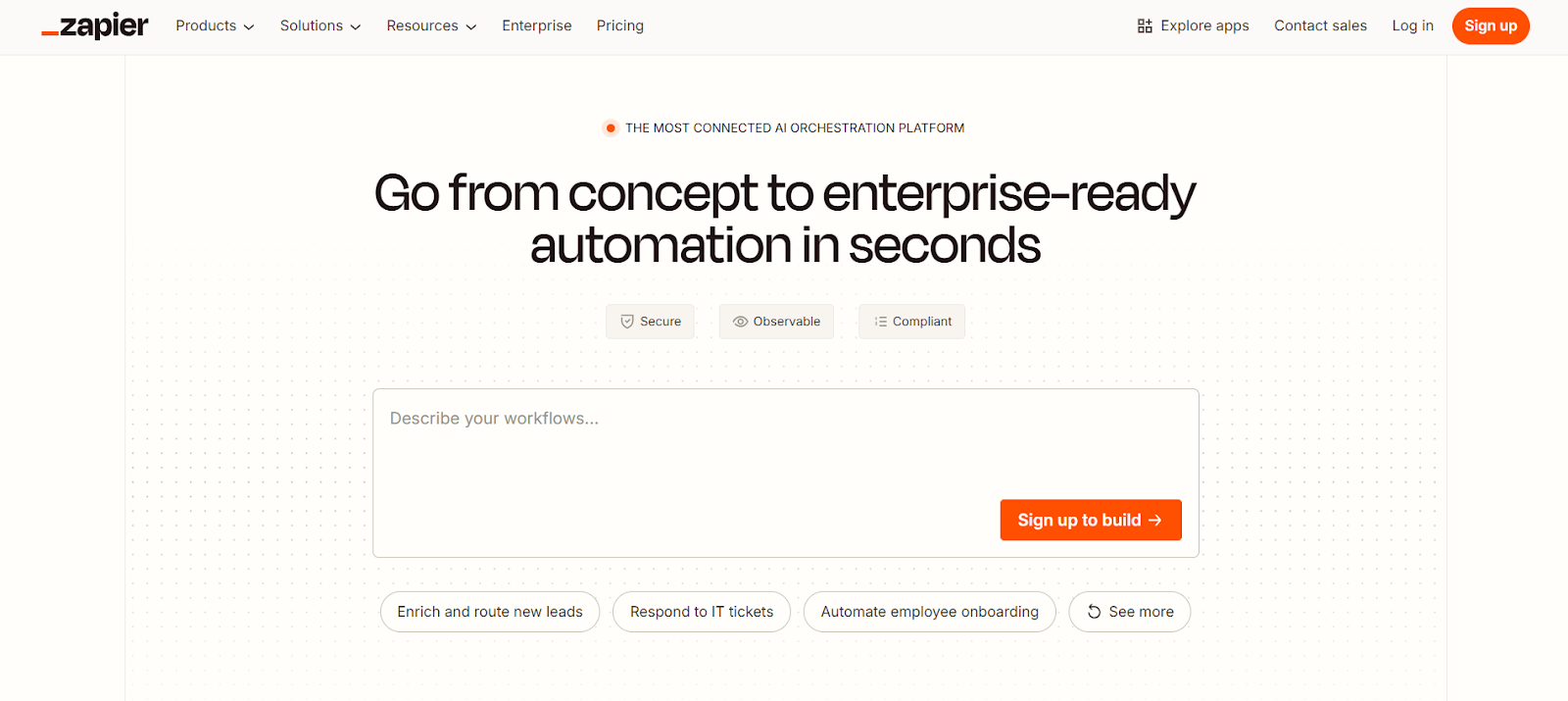Click the Sign up button
Viewport: 1568px width, 701px height.
[1490, 25]
